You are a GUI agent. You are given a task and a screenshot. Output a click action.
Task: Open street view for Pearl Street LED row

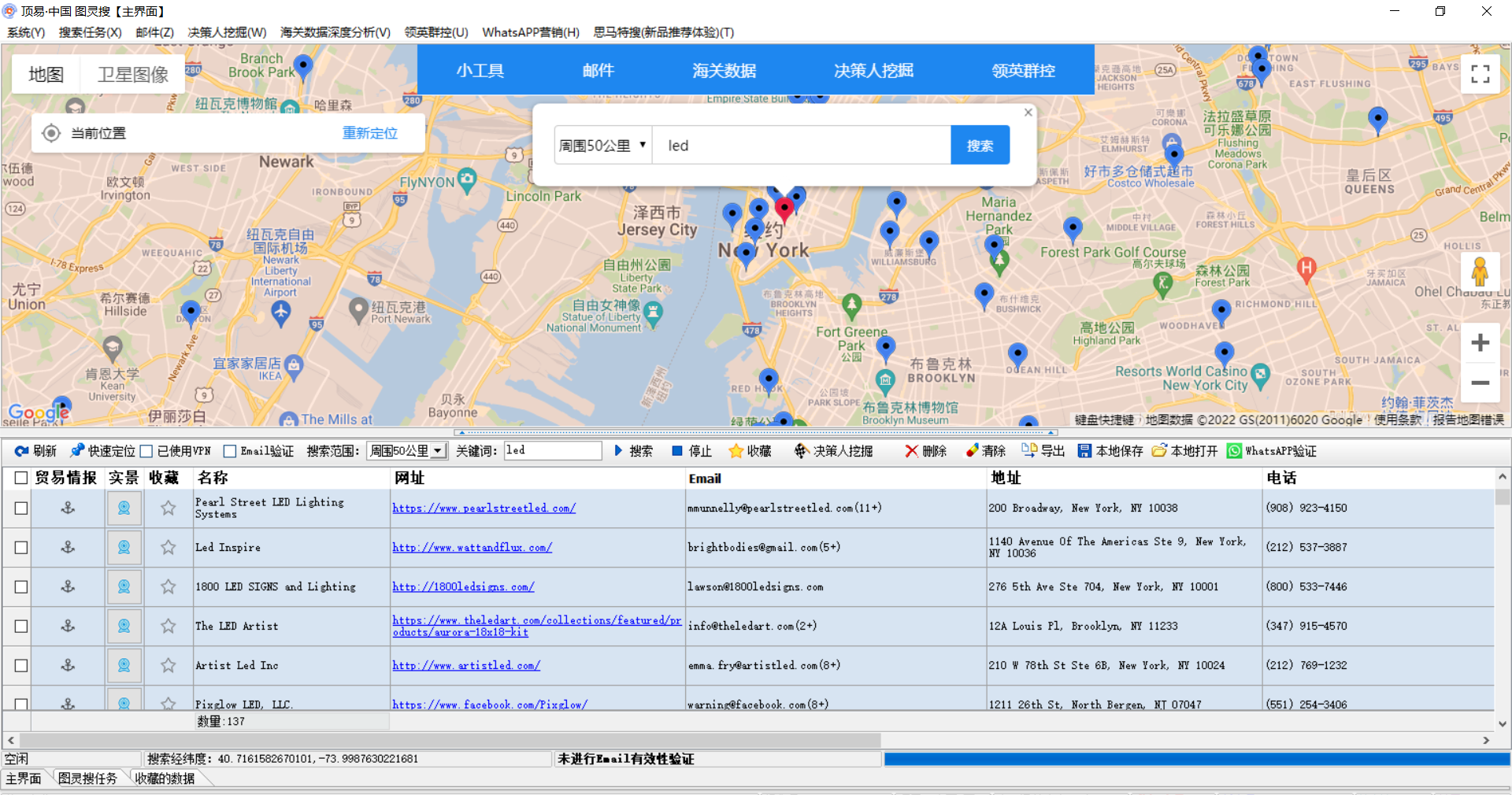click(124, 508)
